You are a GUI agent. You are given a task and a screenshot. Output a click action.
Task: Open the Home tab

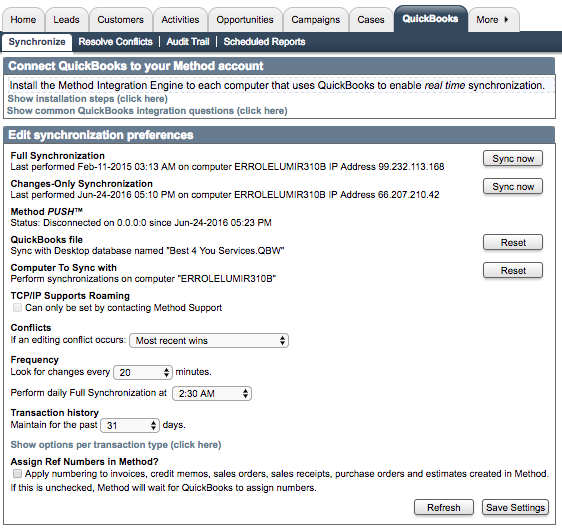(x=23, y=19)
